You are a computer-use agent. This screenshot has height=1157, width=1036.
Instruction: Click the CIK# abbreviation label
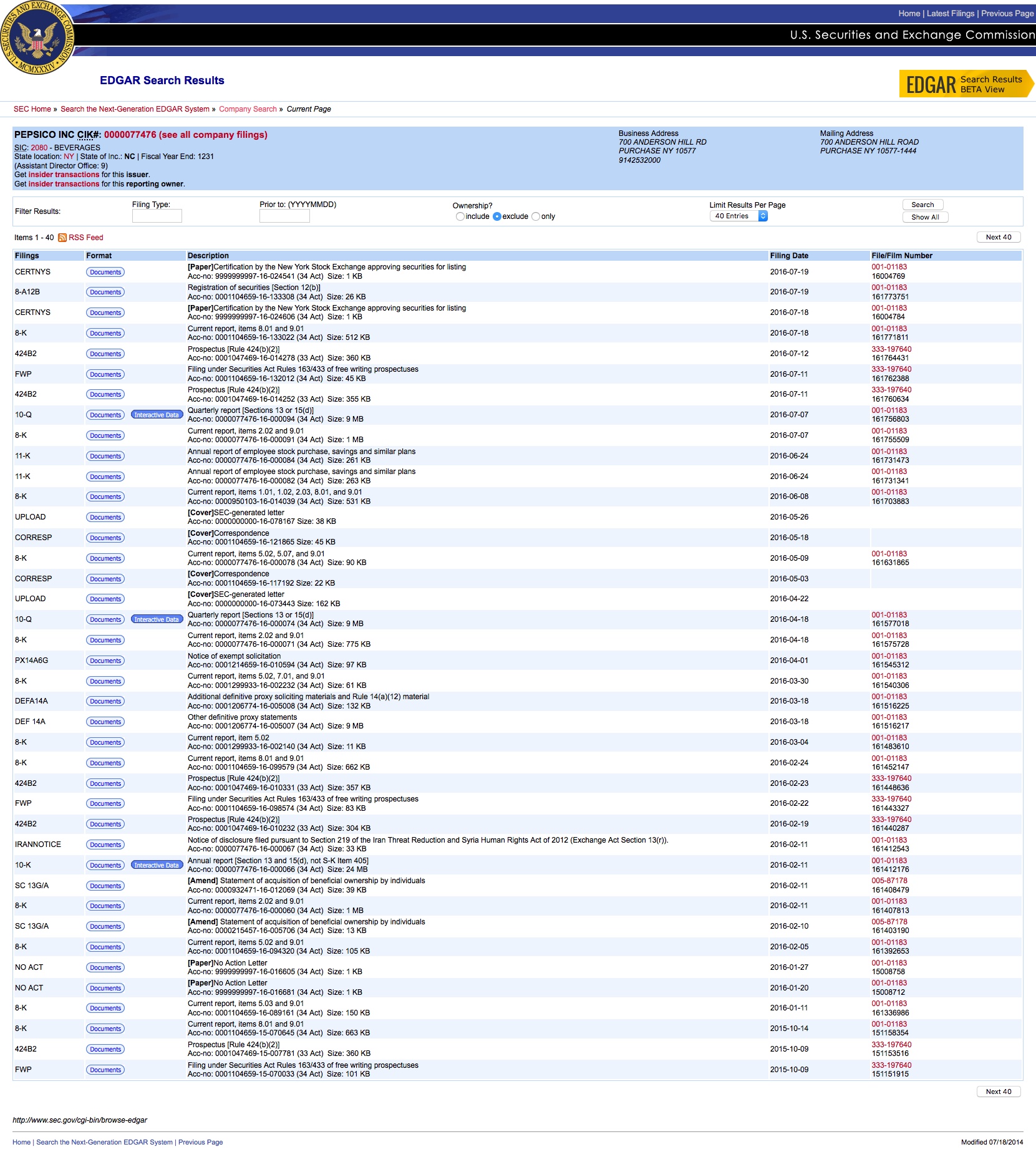[89, 135]
